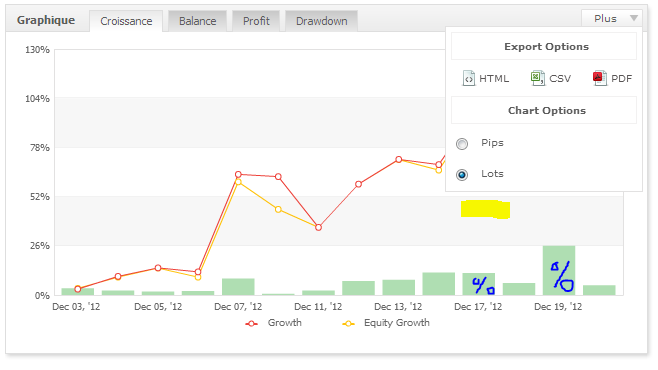658x370 pixels.
Task: Click the Graphique panel title
Action: pyautogui.click(x=46, y=20)
